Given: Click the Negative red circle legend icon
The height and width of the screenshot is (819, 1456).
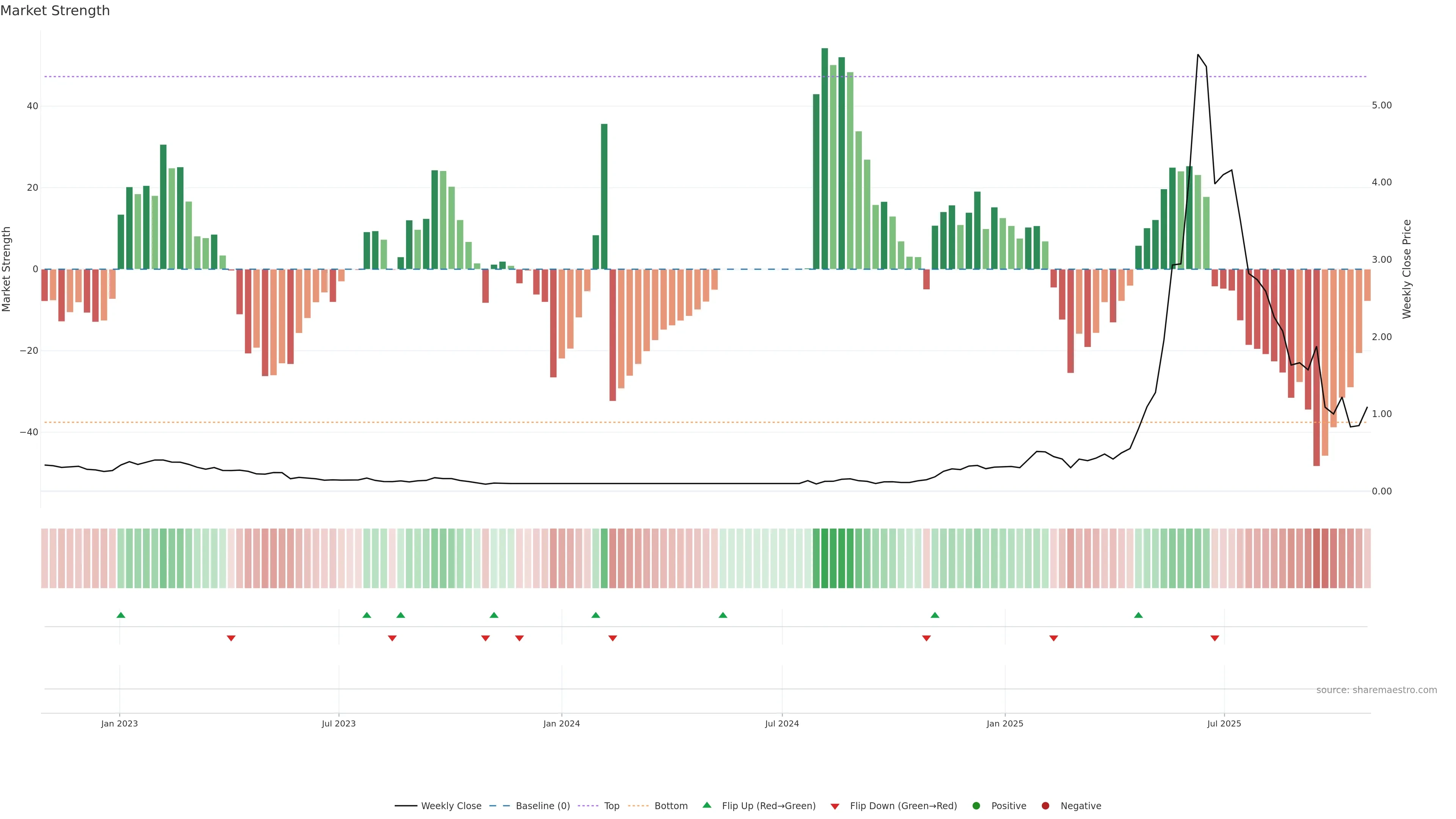Looking at the screenshot, I should (x=1045, y=805).
